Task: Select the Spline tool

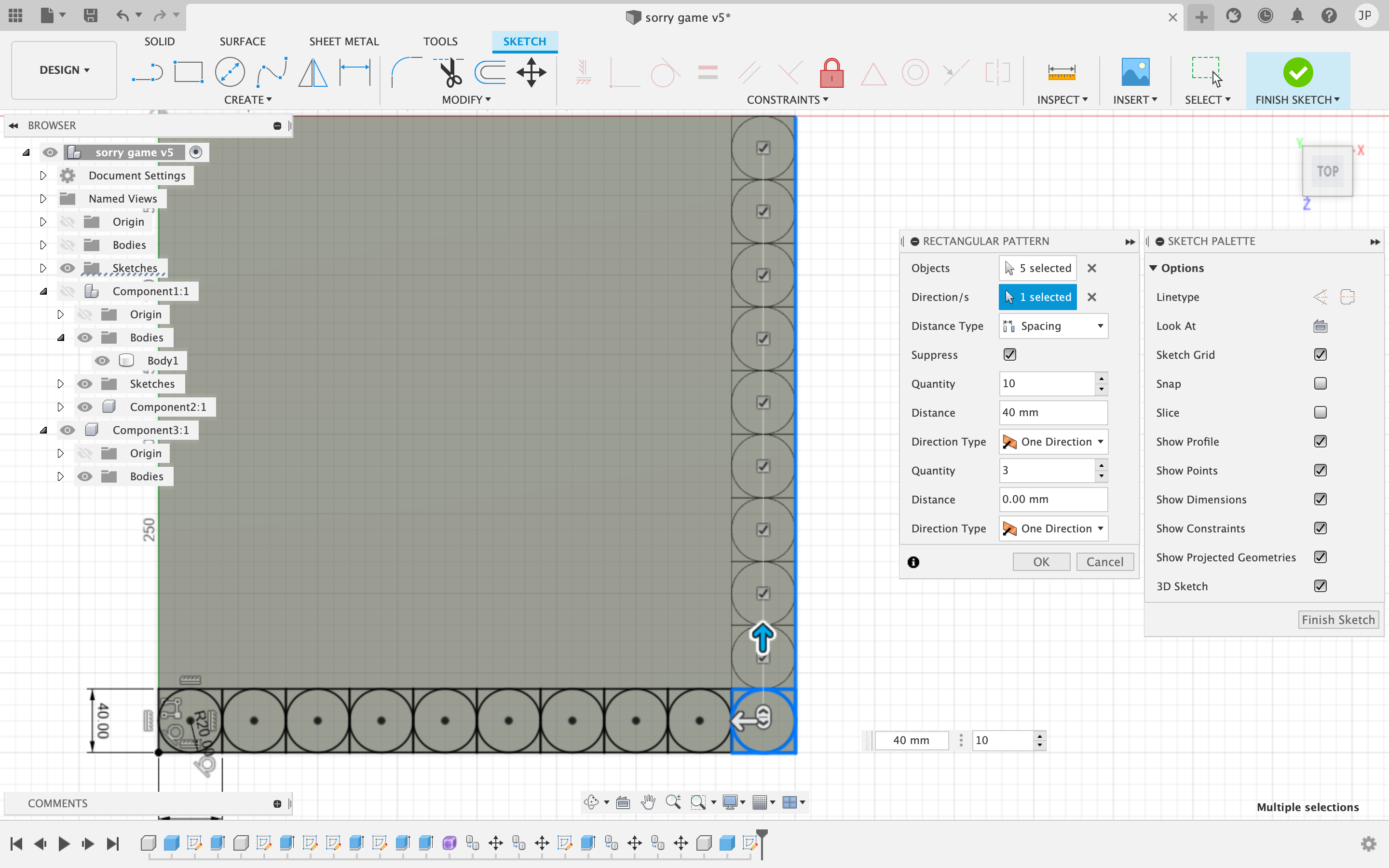Action: [x=272, y=73]
